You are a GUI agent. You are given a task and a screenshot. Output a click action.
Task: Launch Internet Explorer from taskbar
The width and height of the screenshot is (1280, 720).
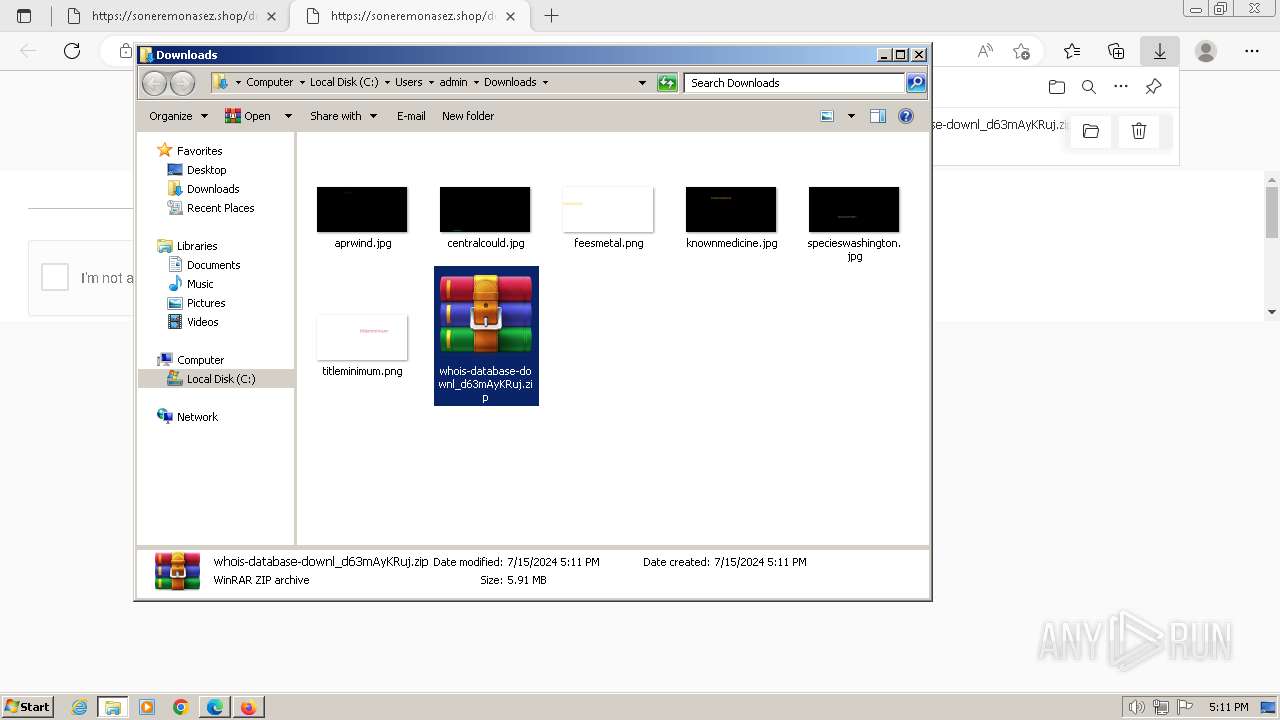click(x=80, y=707)
